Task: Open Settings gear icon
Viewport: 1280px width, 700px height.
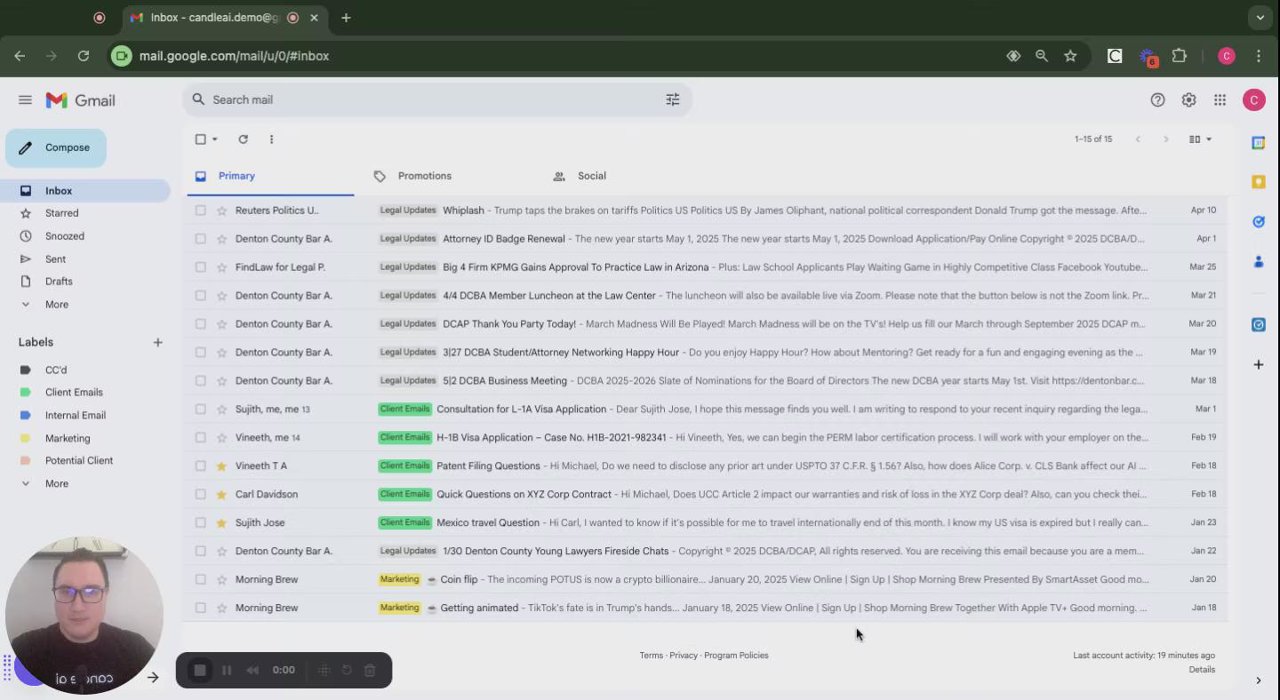Action: pos(1189,100)
